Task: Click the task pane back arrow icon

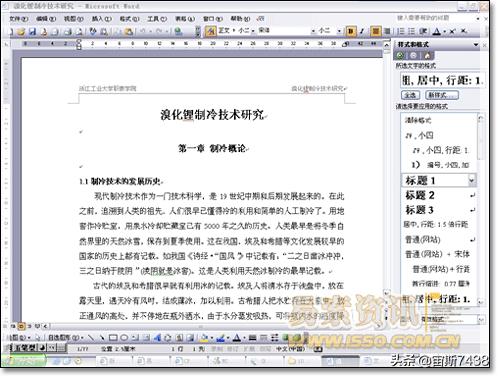Action: point(400,55)
